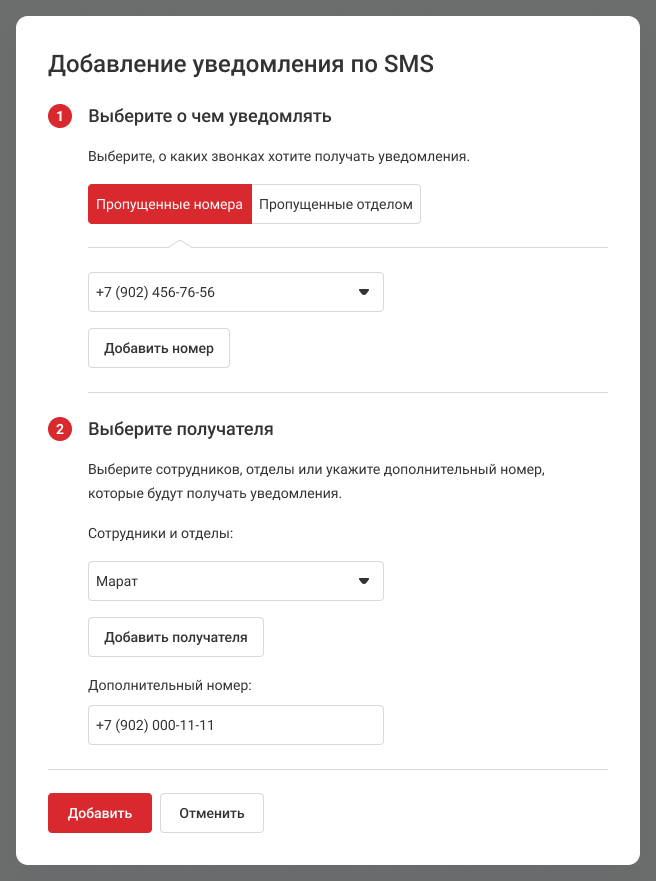Screen dimensions: 656x881
Task: Click the description text under step 1 heading
Action: tap(279, 157)
